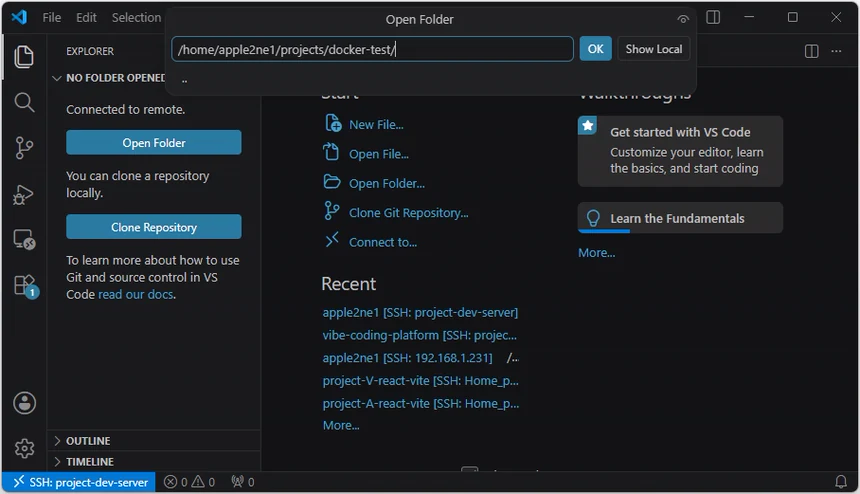Click the New File icon on Welcome page
Image resolution: width=860 pixels, height=494 pixels.
(333, 123)
